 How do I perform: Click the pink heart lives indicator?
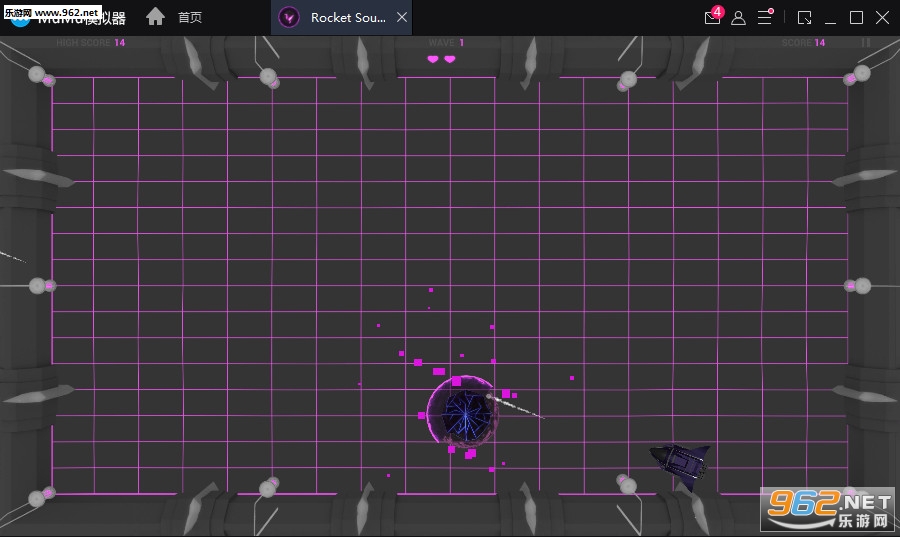441,59
